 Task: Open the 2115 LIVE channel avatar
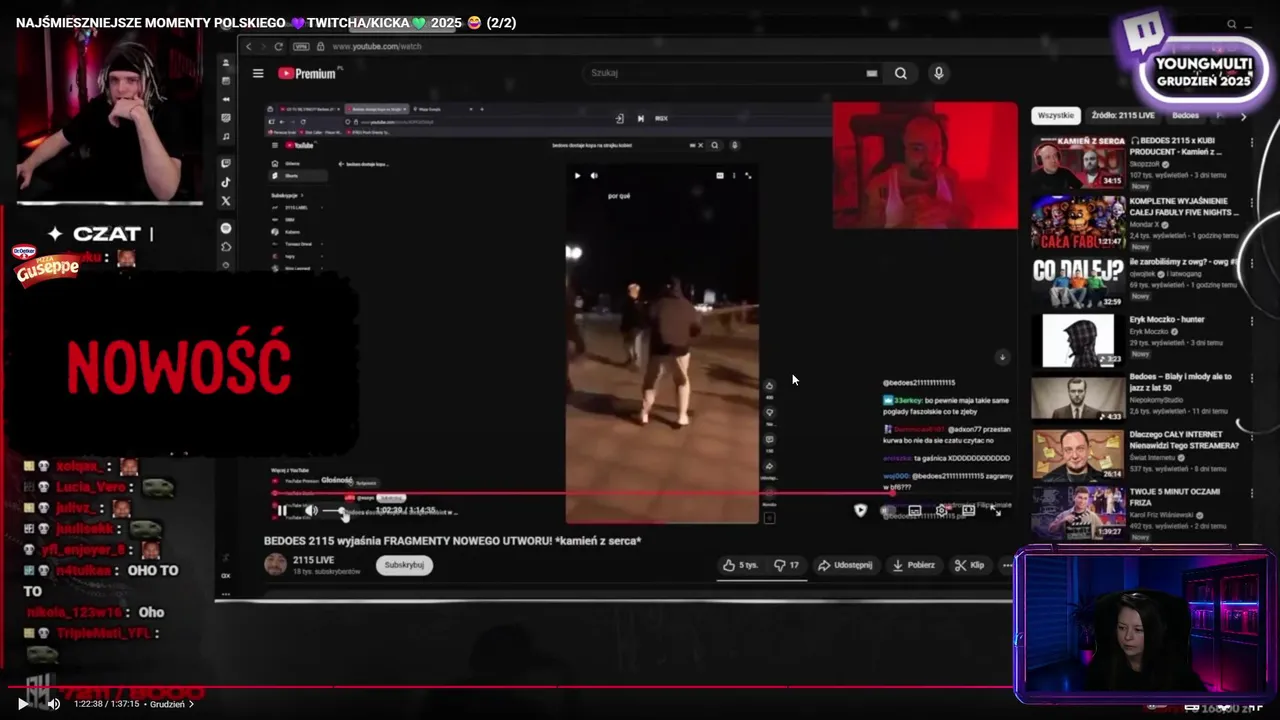pyautogui.click(x=275, y=565)
